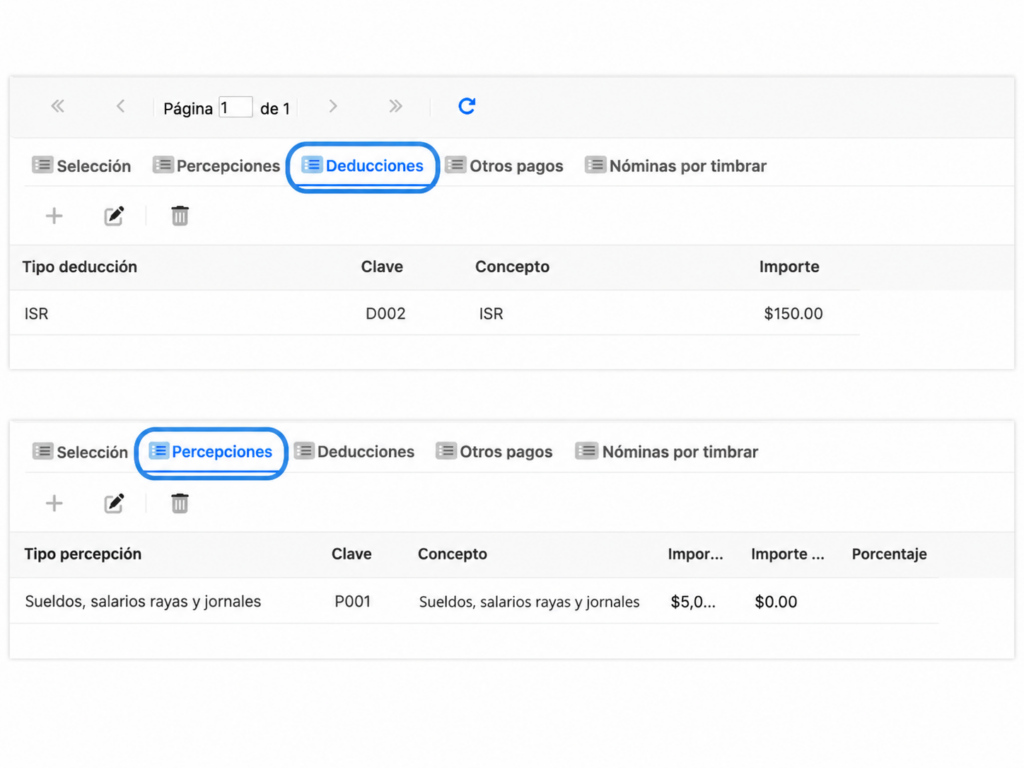Open Selección tab in lower panel
The height and width of the screenshot is (768, 1024).
pyautogui.click(x=80, y=452)
